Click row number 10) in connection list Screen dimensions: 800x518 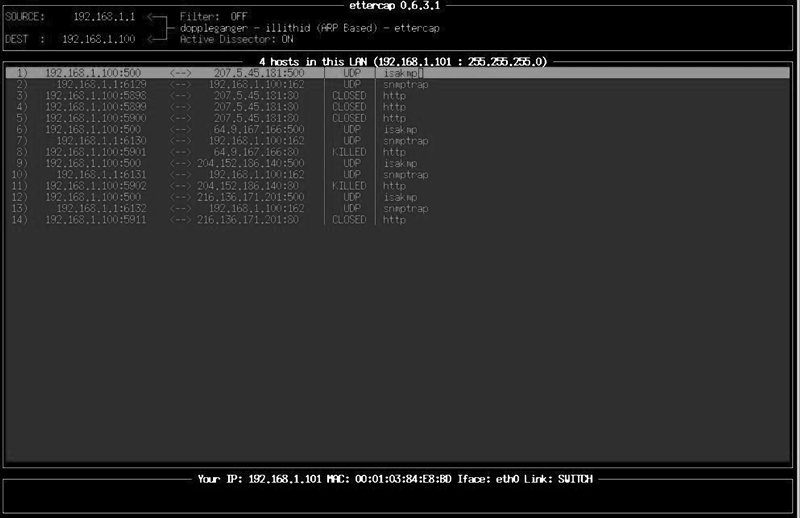pyautogui.click(x=19, y=175)
